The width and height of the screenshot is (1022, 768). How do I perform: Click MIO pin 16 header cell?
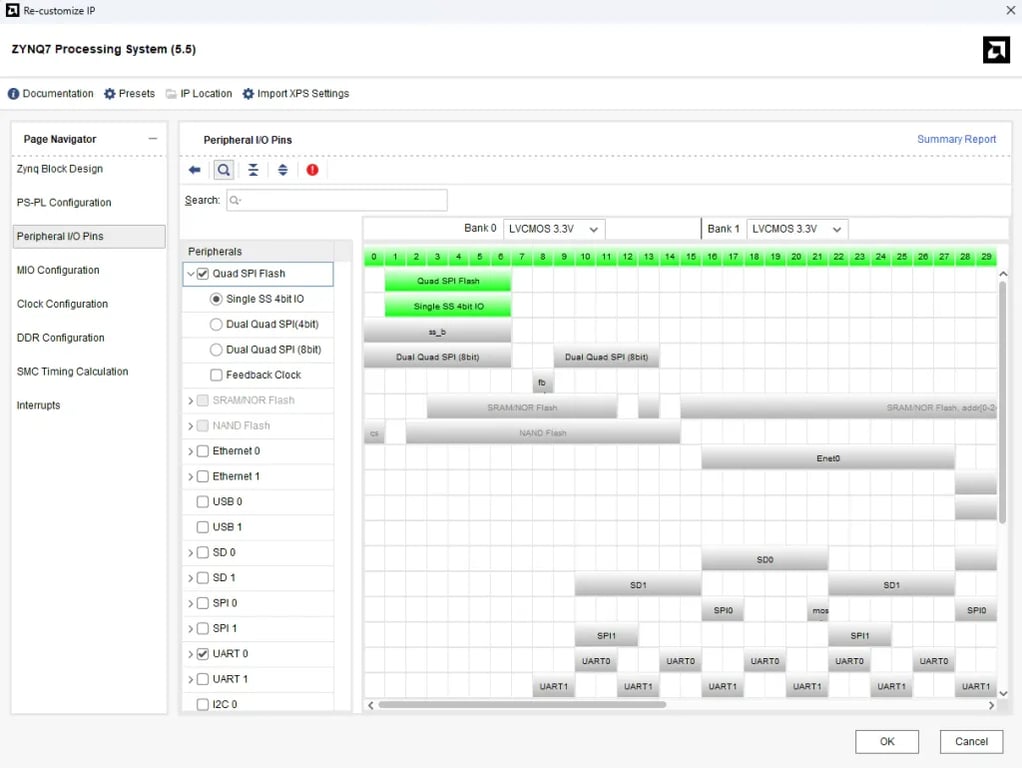712,257
